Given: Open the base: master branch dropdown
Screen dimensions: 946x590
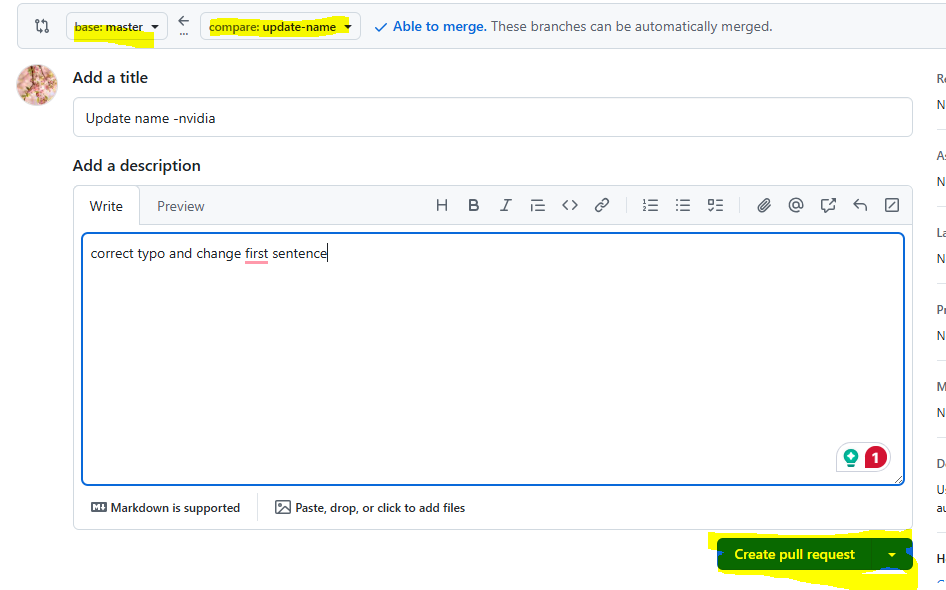Looking at the screenshot, I should point(116,26).
